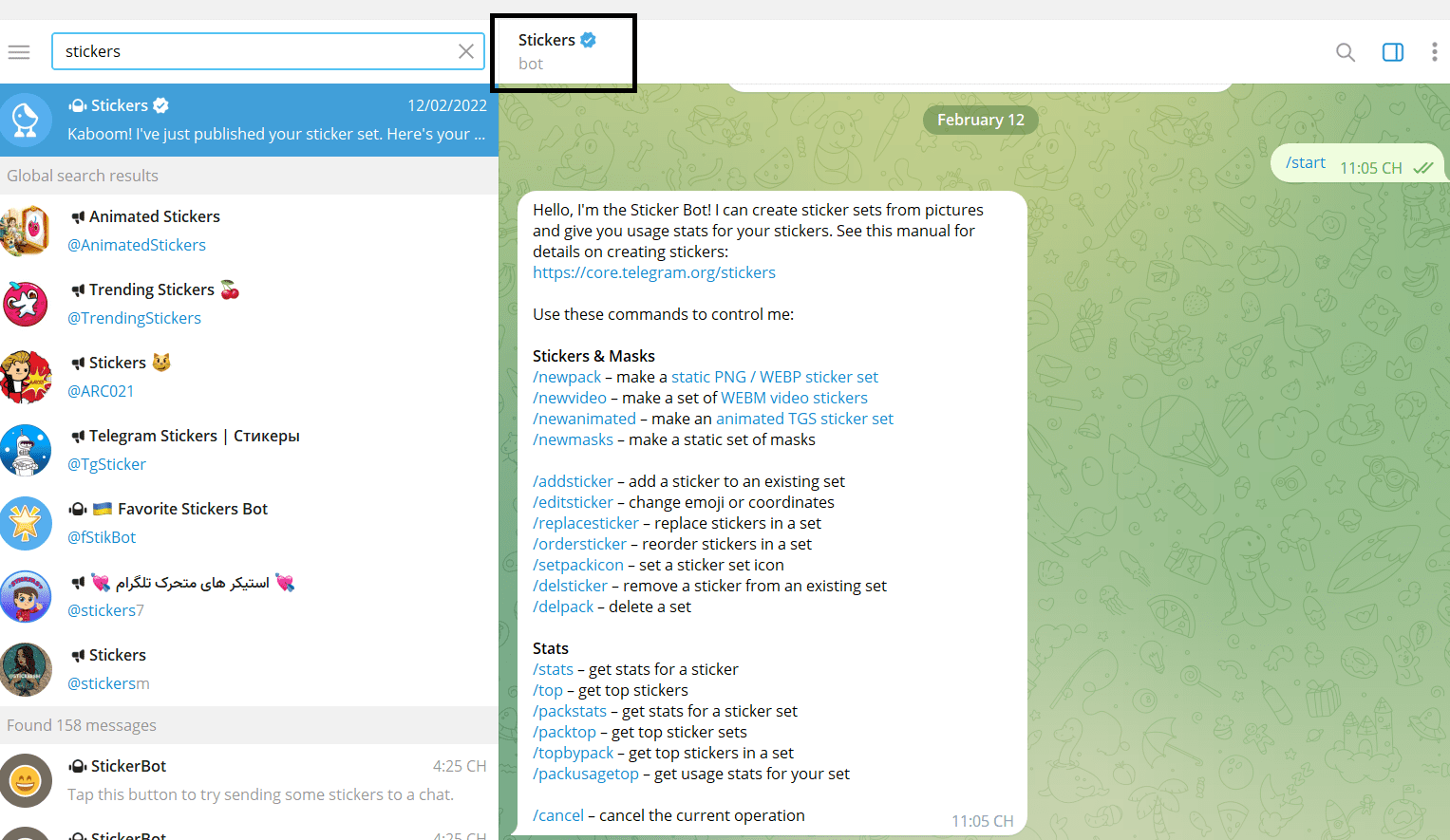Search inside the chat with the magnifier
Image resolution: width=1450 pixels, height=840 pixels.
point(1346,52)
